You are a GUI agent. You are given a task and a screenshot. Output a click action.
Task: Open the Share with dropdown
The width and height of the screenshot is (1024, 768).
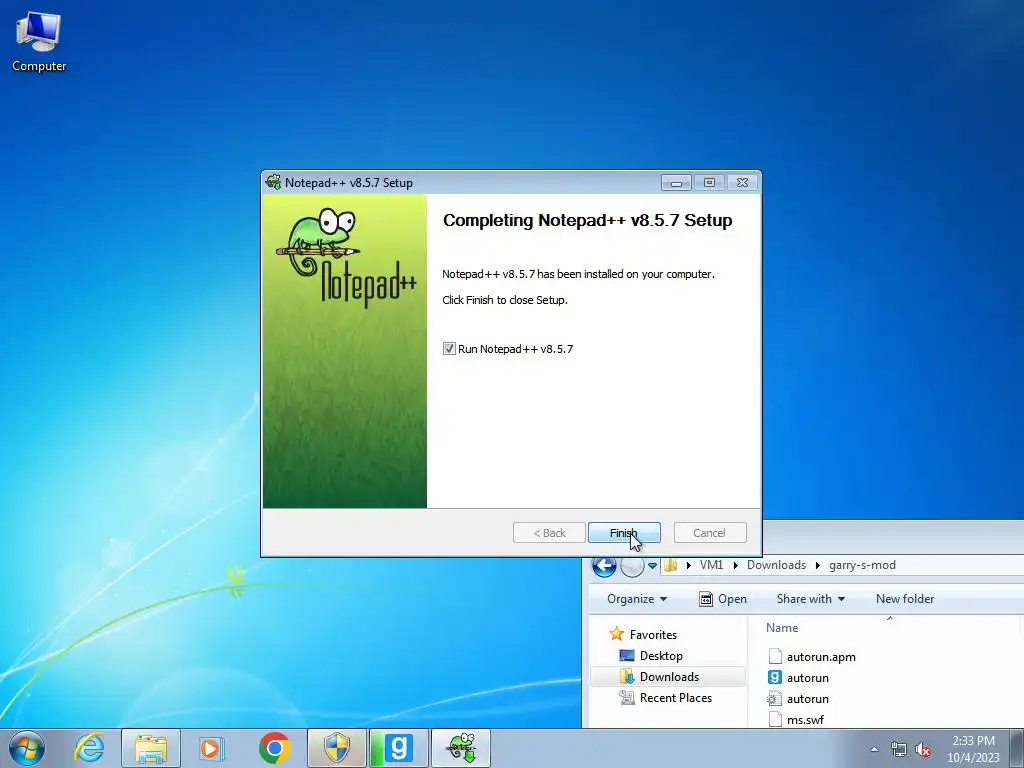click(810, 599)
